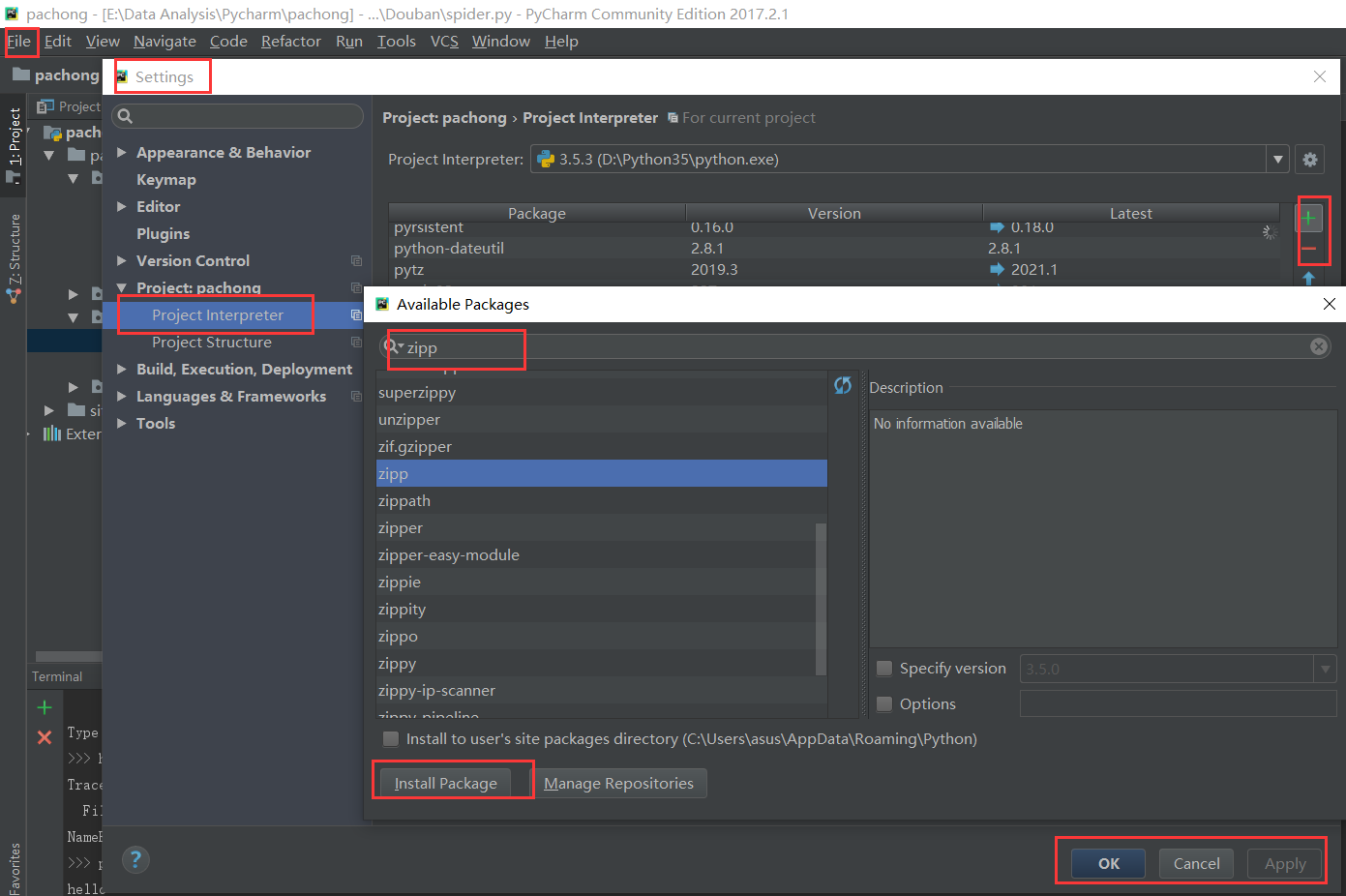Expand Build, Execution, Deployment settings

122,370
